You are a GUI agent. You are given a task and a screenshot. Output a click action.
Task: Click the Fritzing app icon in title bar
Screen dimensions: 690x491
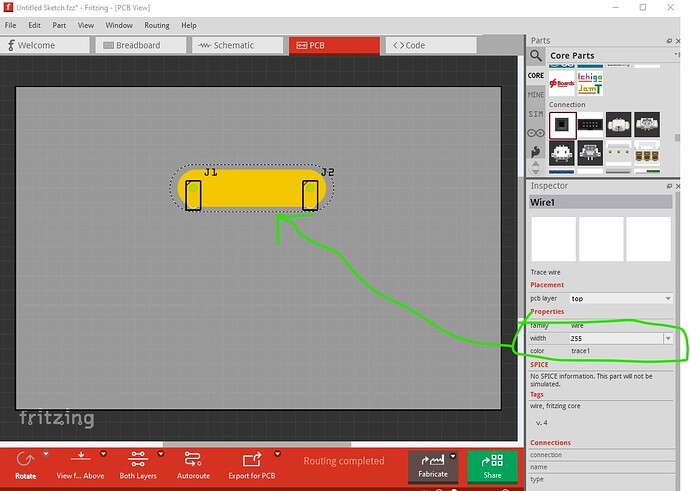(x=8, y=7)
